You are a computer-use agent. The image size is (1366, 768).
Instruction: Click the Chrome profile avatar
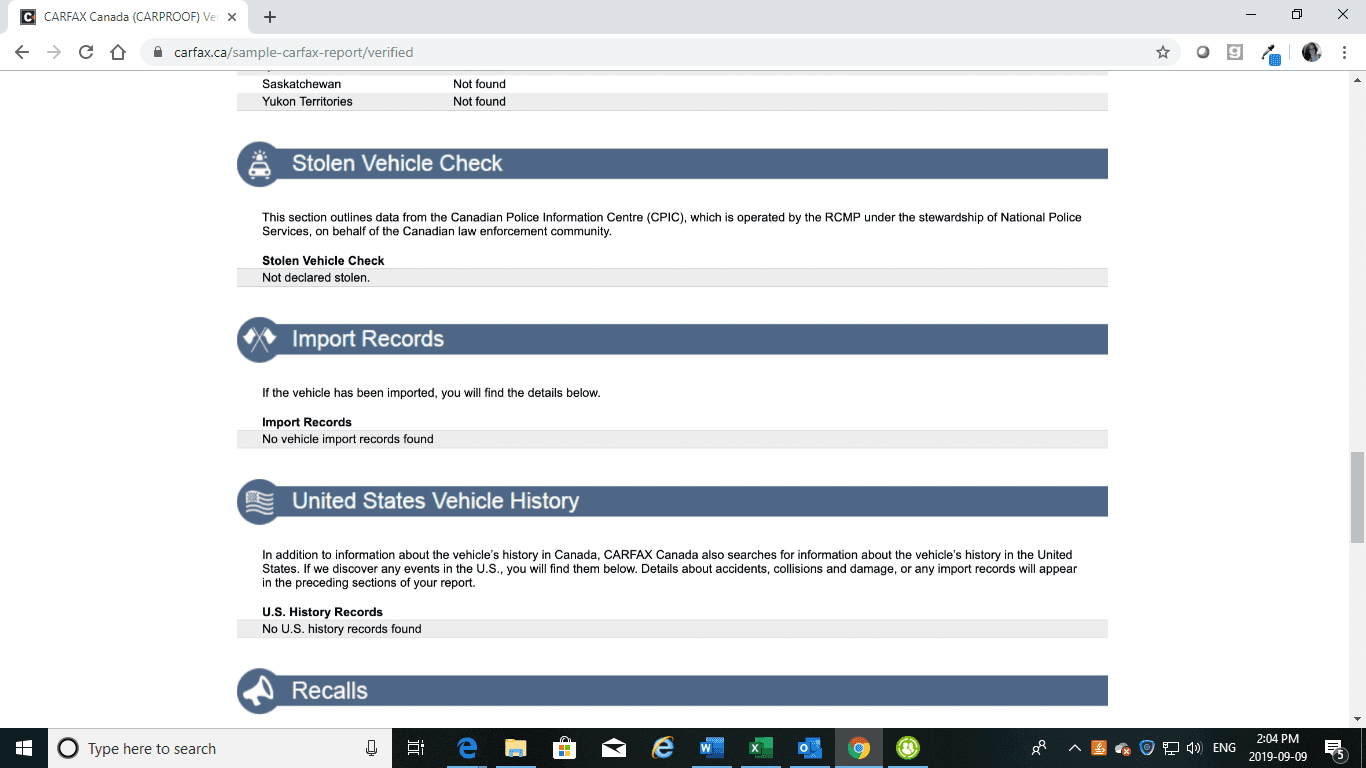pyautogui.click(x=1312, y=52)
